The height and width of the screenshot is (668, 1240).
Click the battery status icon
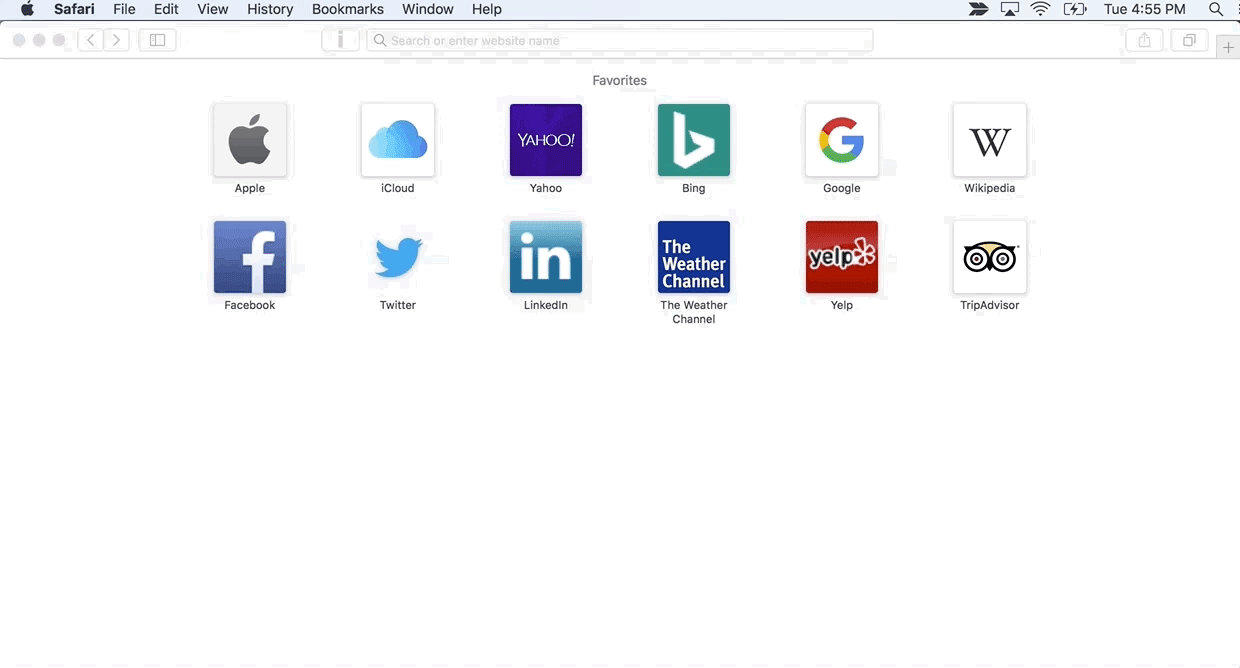coord(1075,9)
